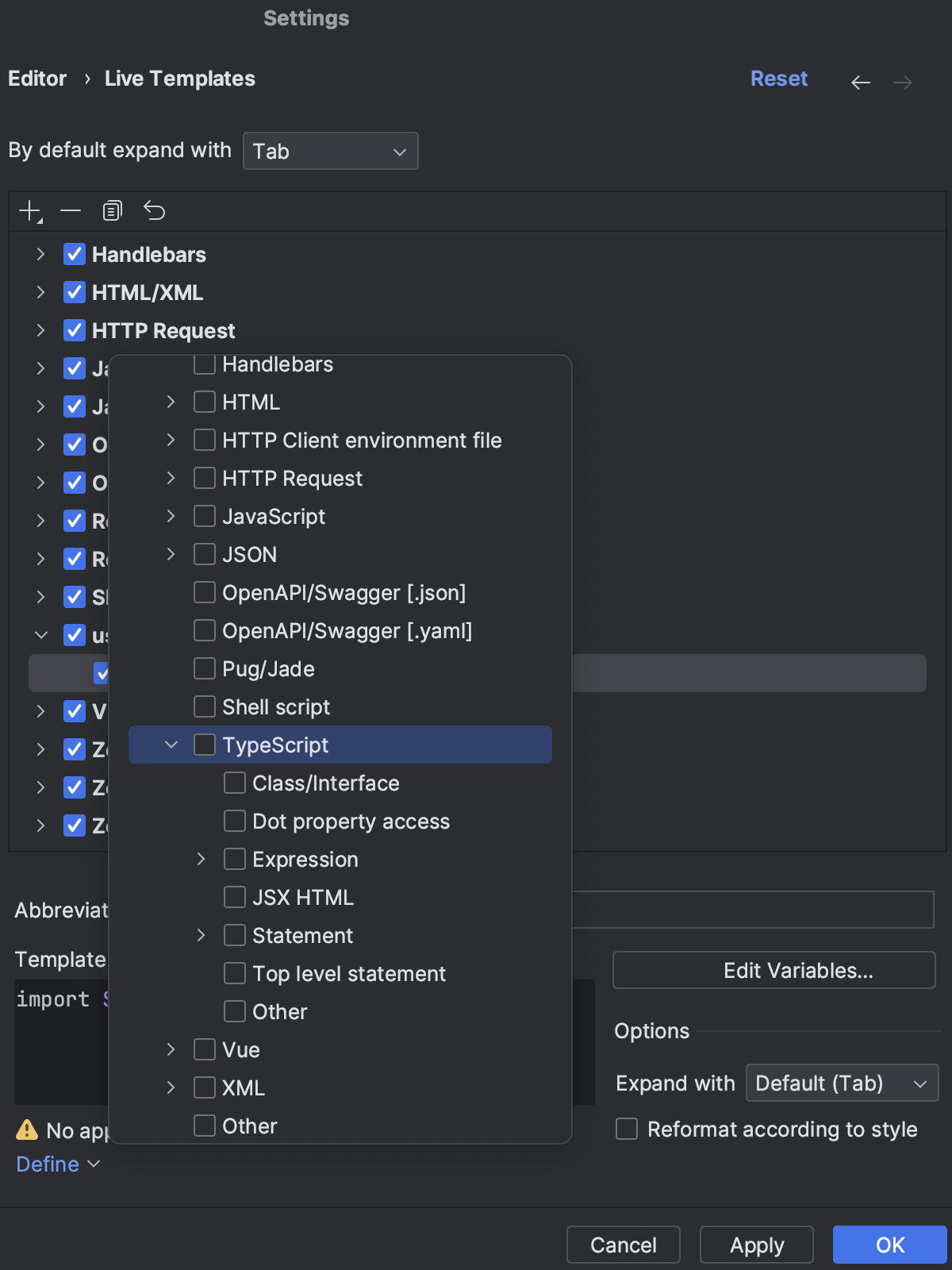The width and height of the screenshot is (952, 1270).
Task: Select the Pug/Jade context entry
Action: coord(268,668)
